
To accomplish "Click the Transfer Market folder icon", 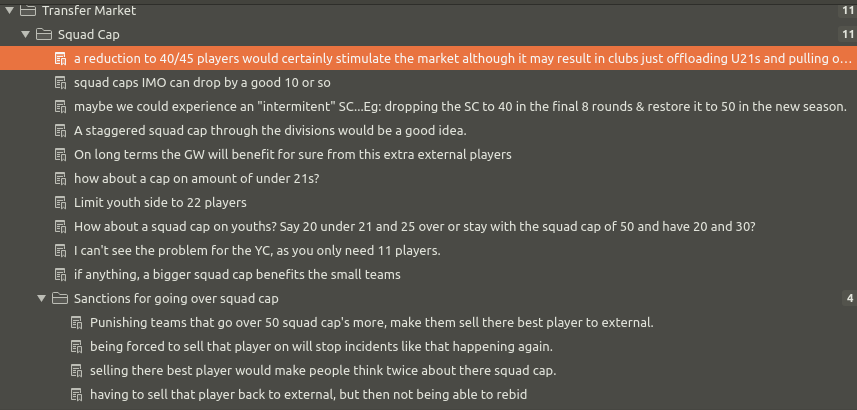I will point(28,11).
